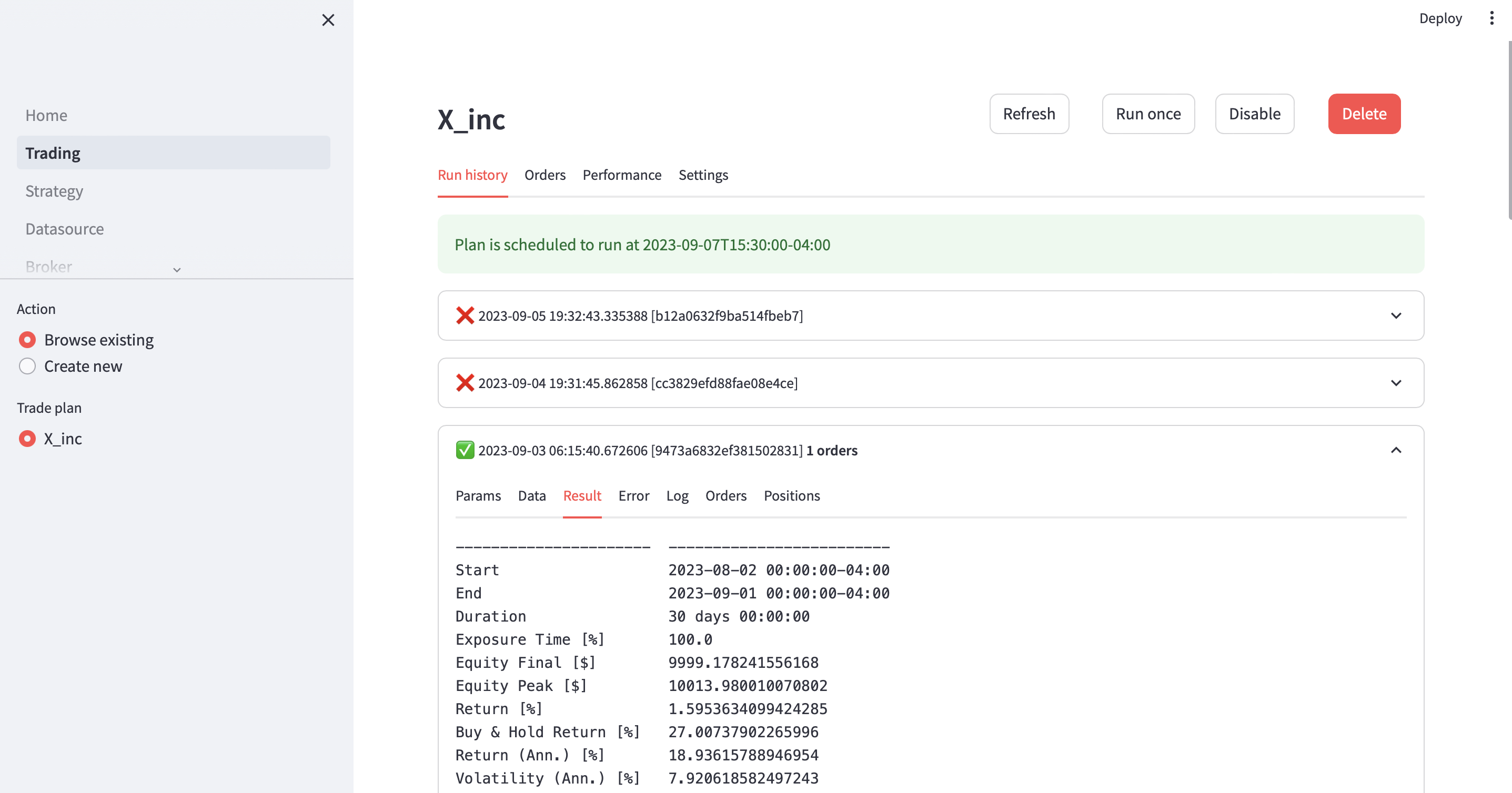Open the Positions tab of the run

point(791,495)
